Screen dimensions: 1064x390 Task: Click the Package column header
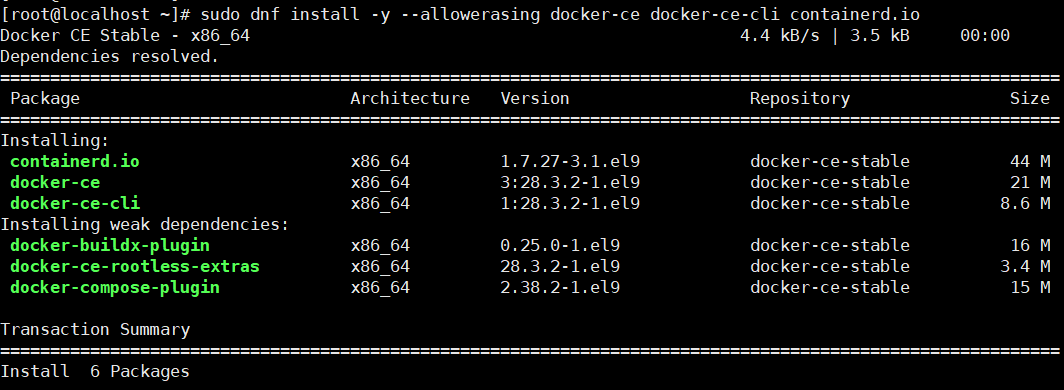tap(45, 98)
